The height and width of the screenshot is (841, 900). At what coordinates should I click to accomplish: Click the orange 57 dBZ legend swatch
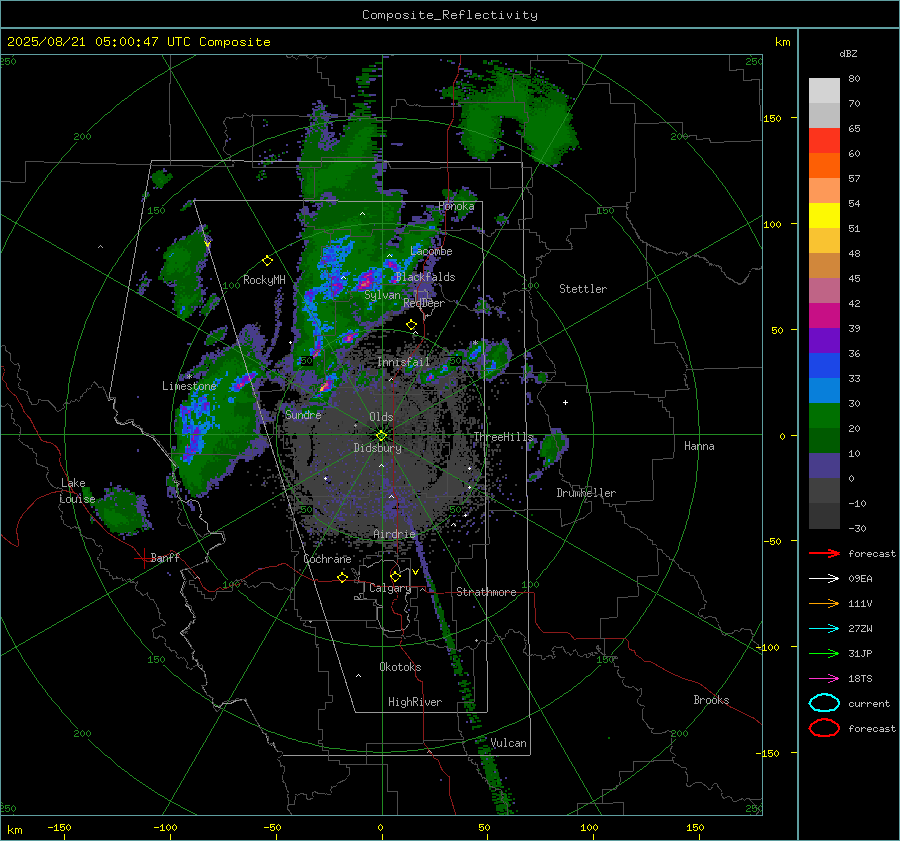click(x=824, y=165)
